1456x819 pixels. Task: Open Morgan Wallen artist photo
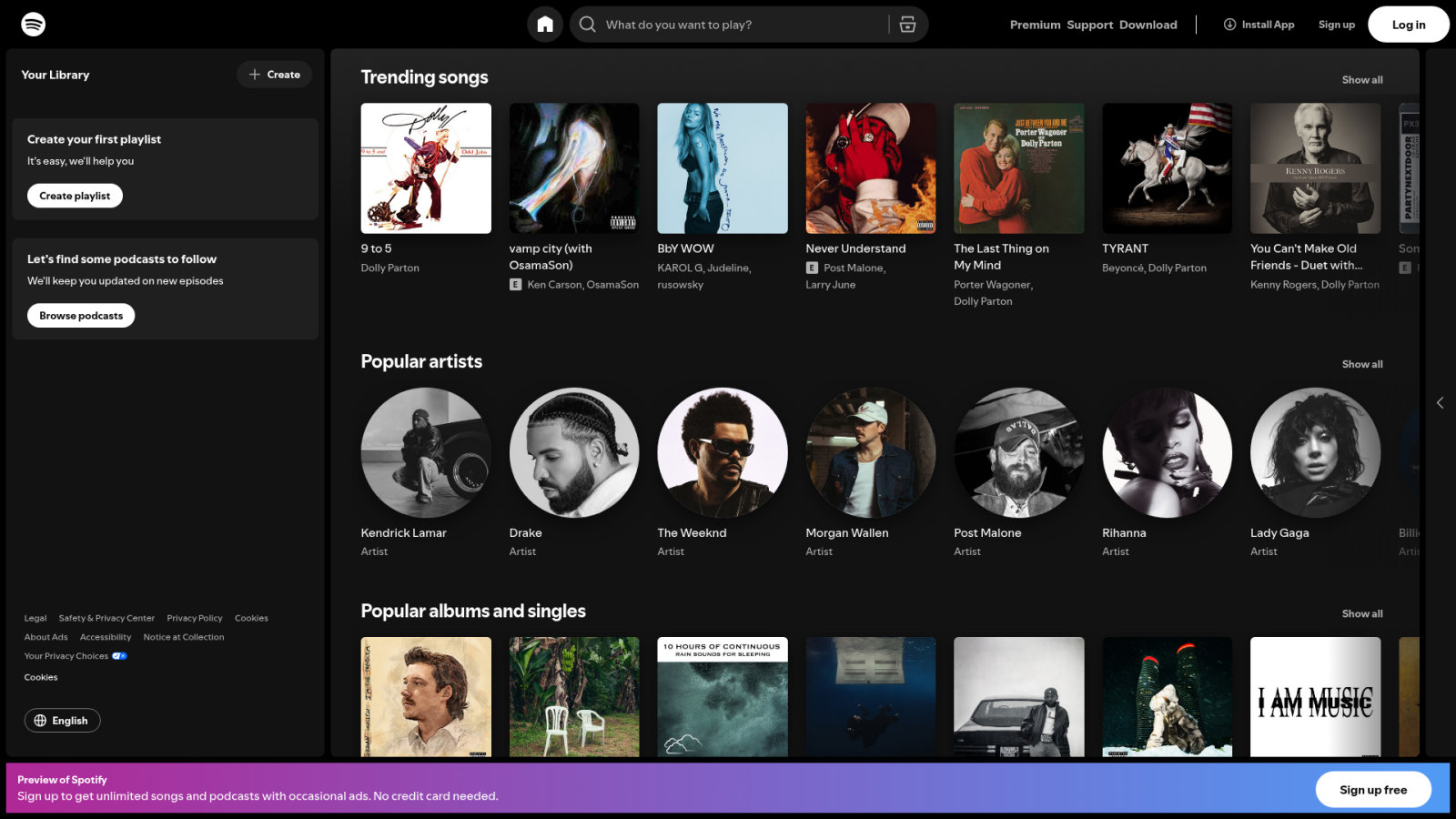(x=871, y=453)
